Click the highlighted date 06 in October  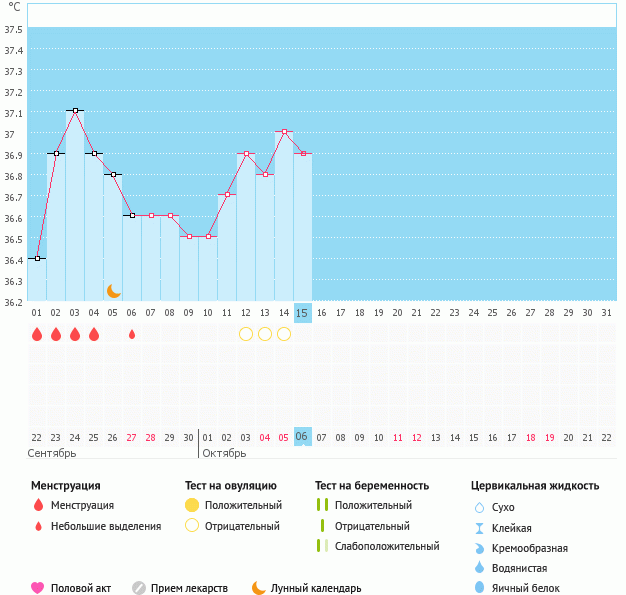click(303, 437)
